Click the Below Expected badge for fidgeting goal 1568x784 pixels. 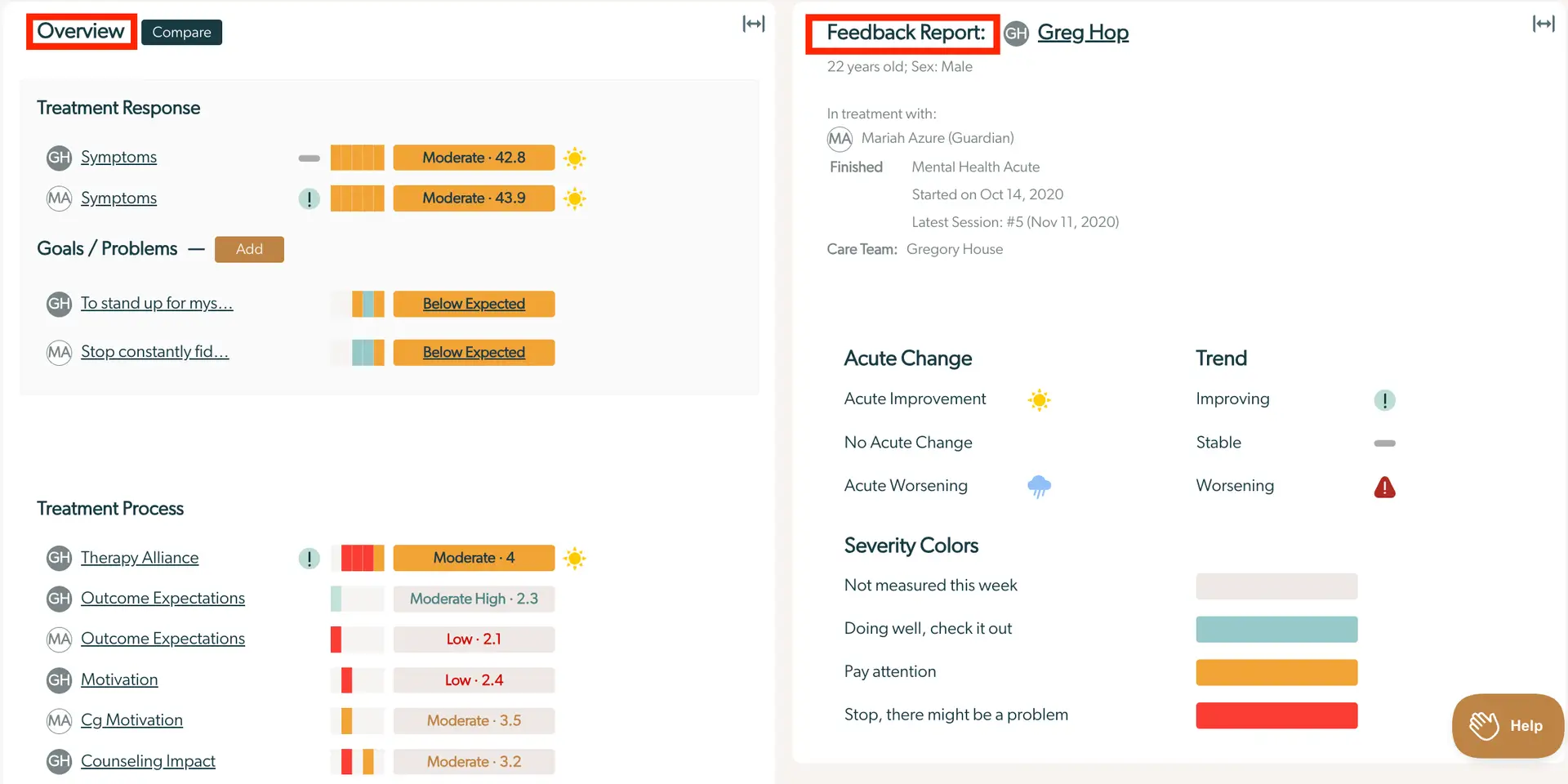(474, 352)
